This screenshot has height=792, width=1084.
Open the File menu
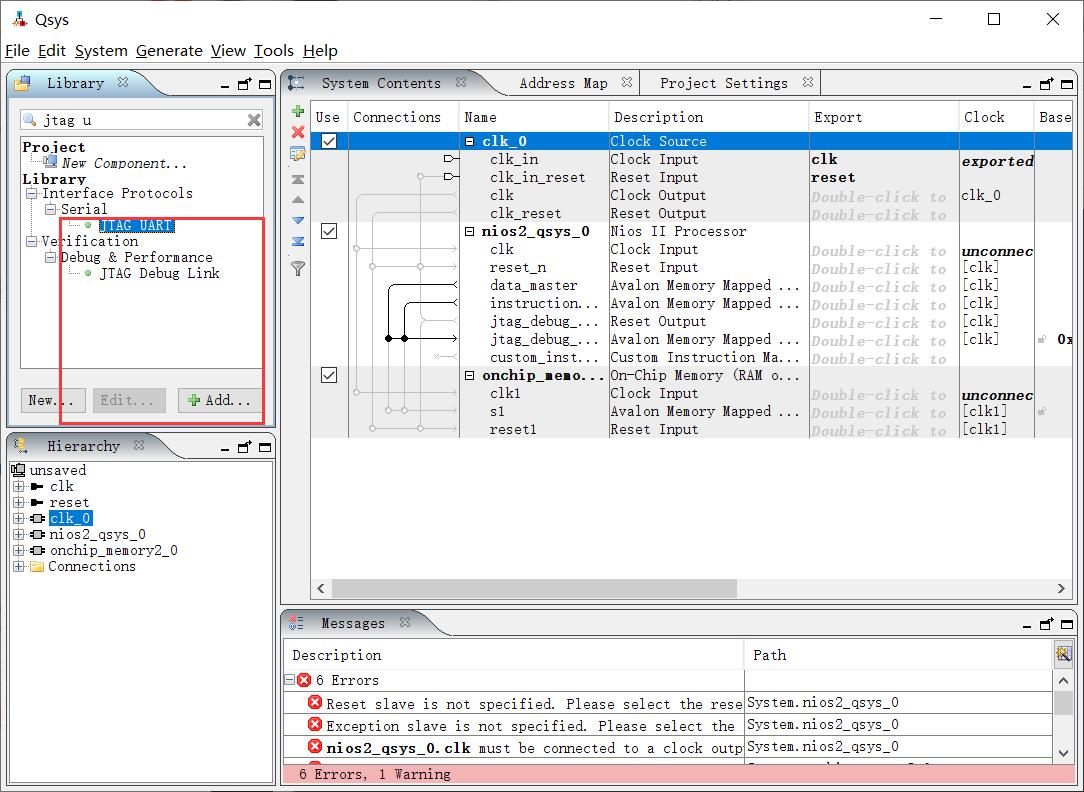coord(17,50)
